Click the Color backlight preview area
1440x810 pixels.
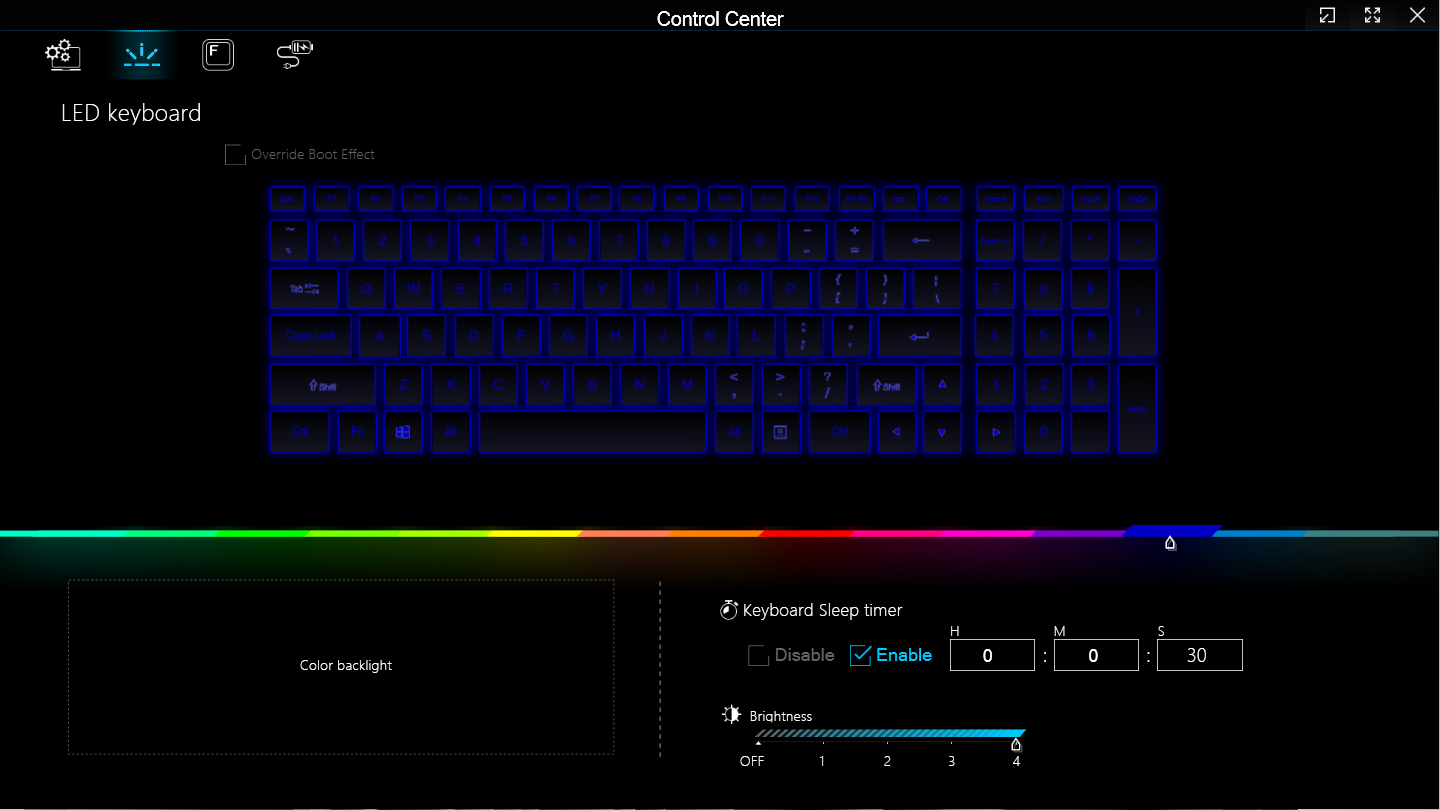click(x=341, y=667)
